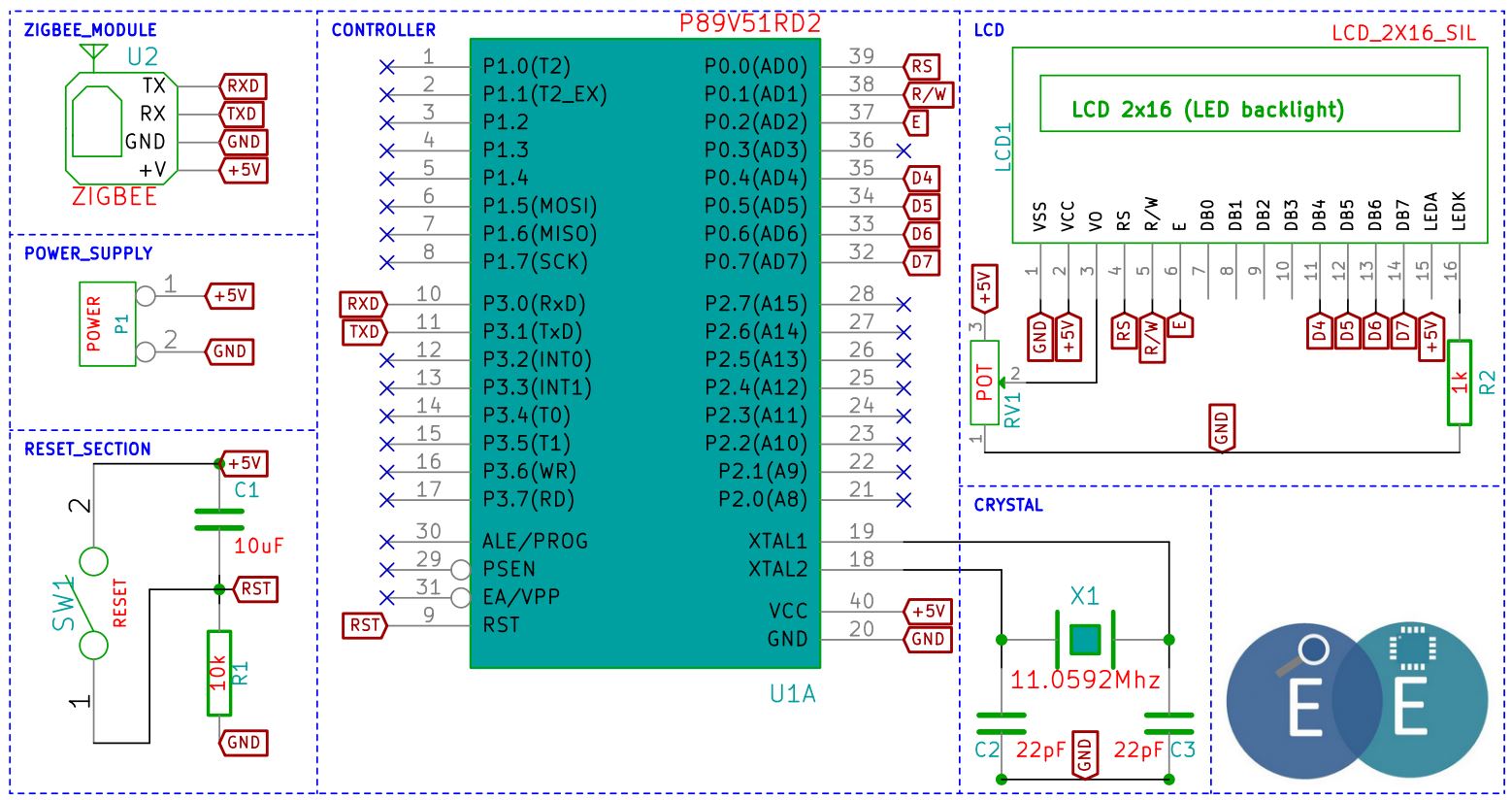Select capacitor C3 symbol near crystal
1512x800 pixels.
(1168, 722)
